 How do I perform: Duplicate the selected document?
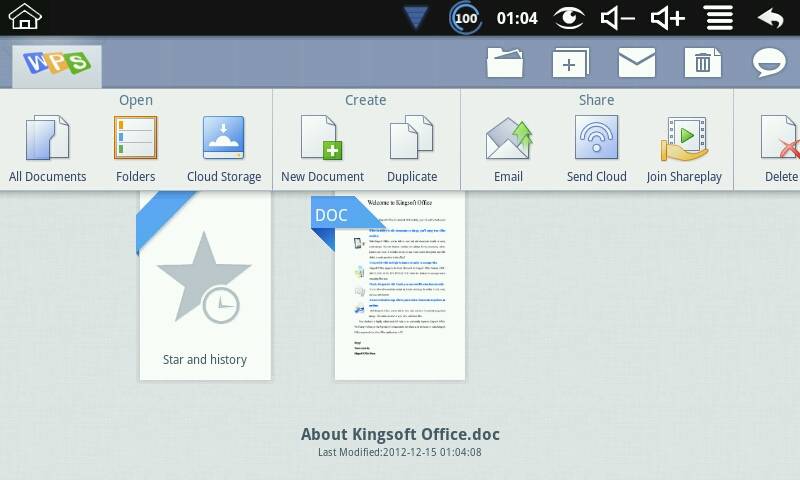point(412,149)
